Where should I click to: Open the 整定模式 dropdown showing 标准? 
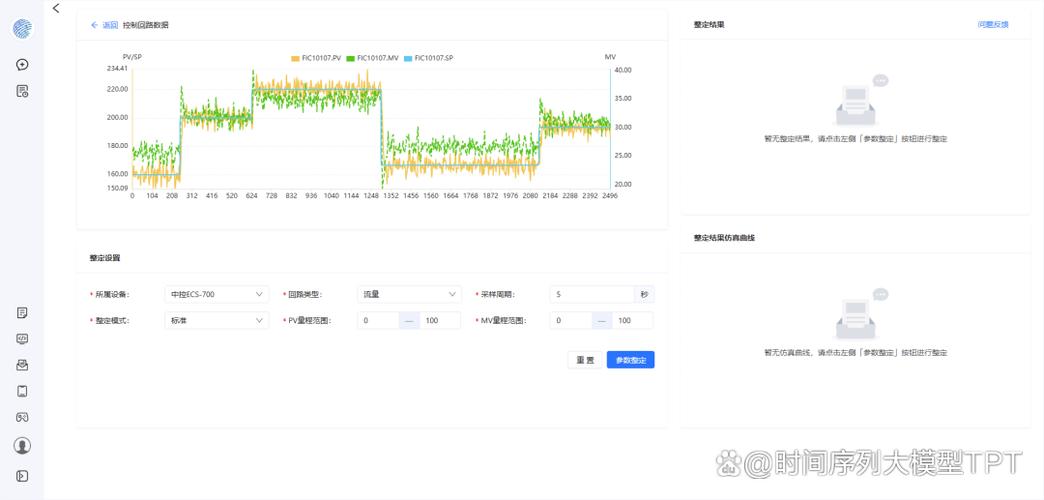[x=216, y=320]
